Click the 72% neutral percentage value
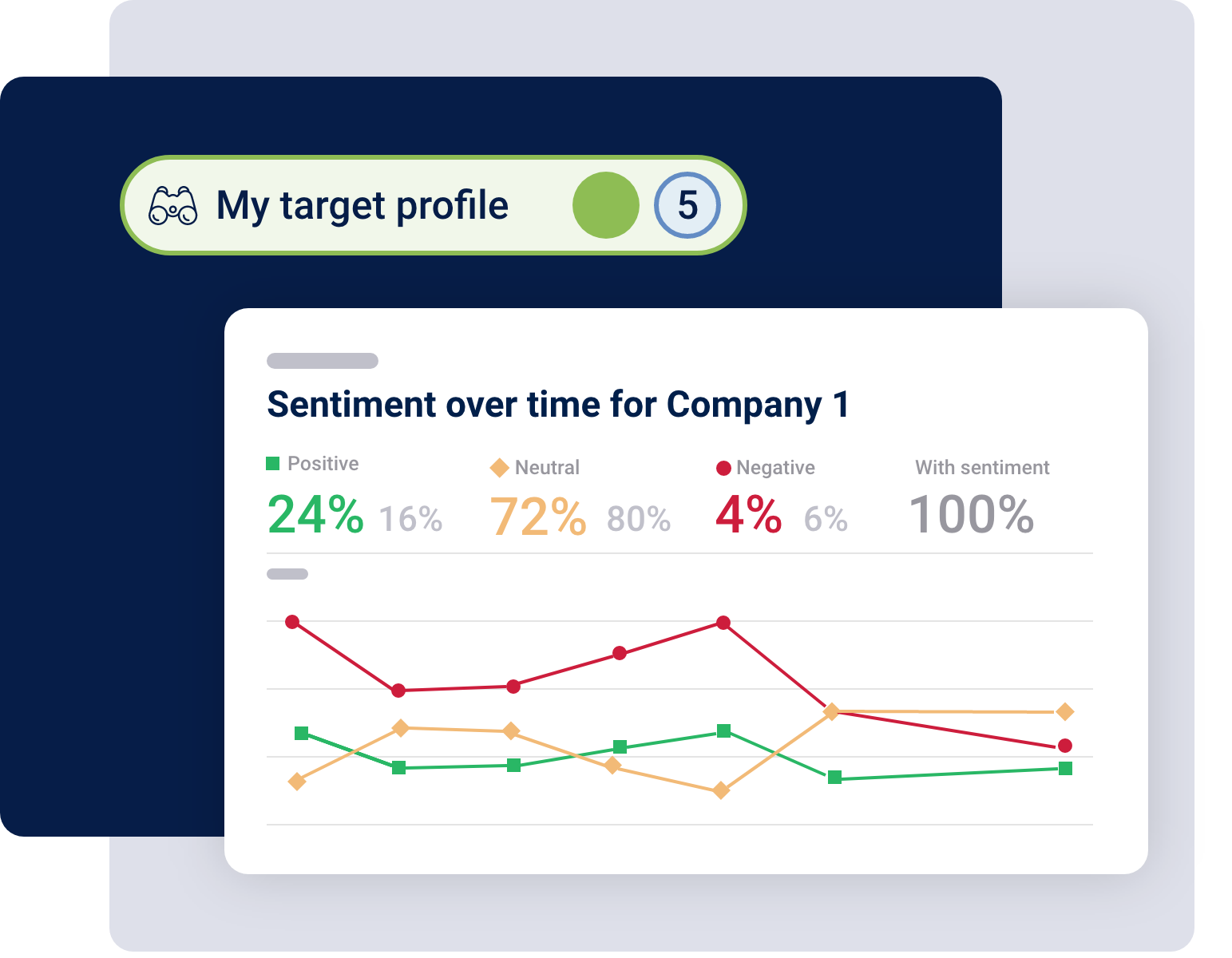The height and width of the screenshot is (958, 1232). pos(538,517)
